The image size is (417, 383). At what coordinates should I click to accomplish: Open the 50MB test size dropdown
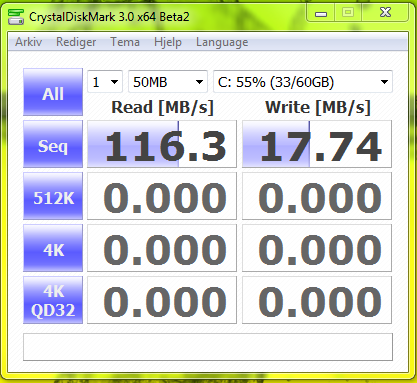tap(168, 82)
